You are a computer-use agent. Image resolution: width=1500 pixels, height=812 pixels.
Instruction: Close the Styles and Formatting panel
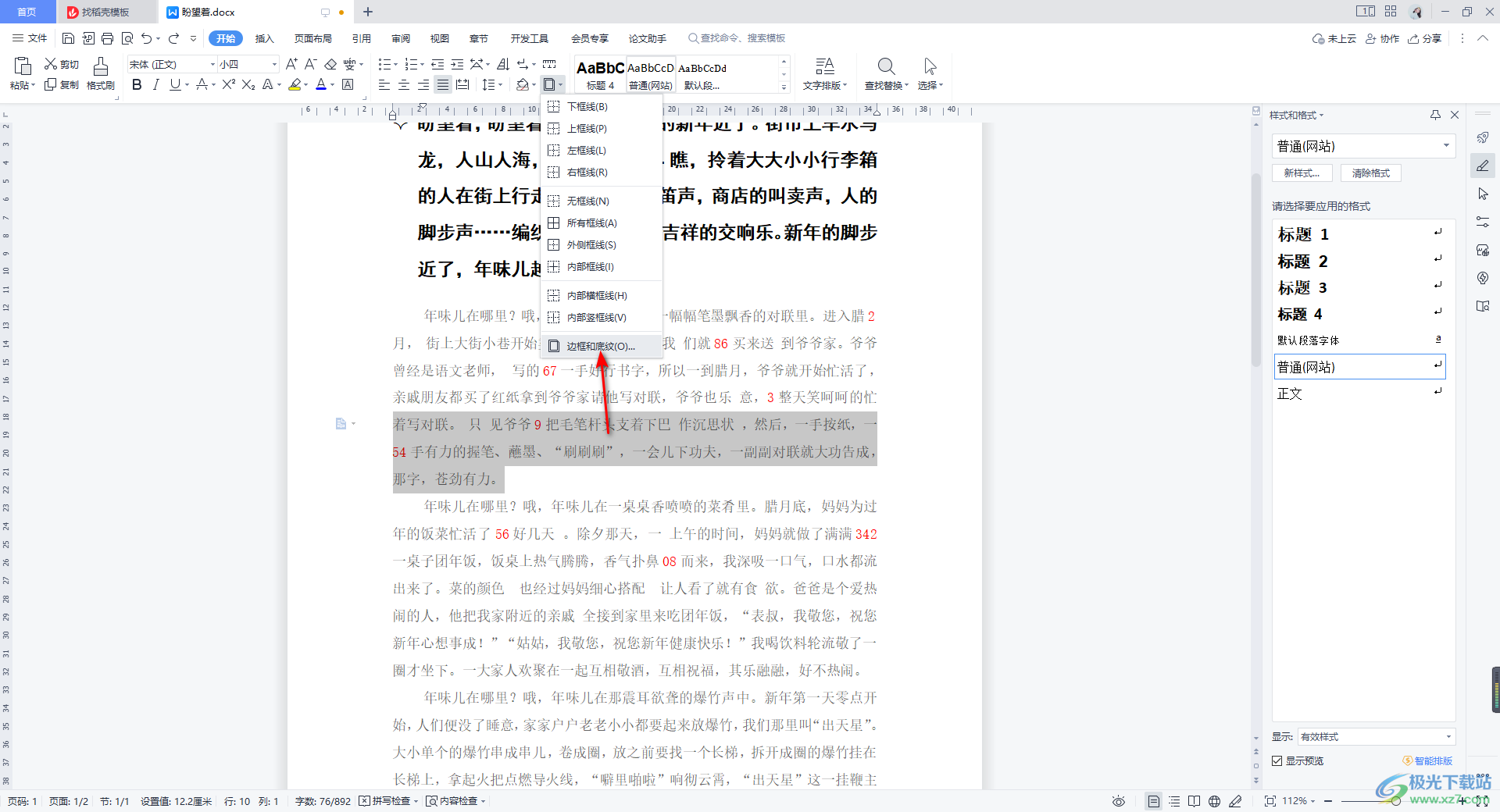pos(1455,115)
